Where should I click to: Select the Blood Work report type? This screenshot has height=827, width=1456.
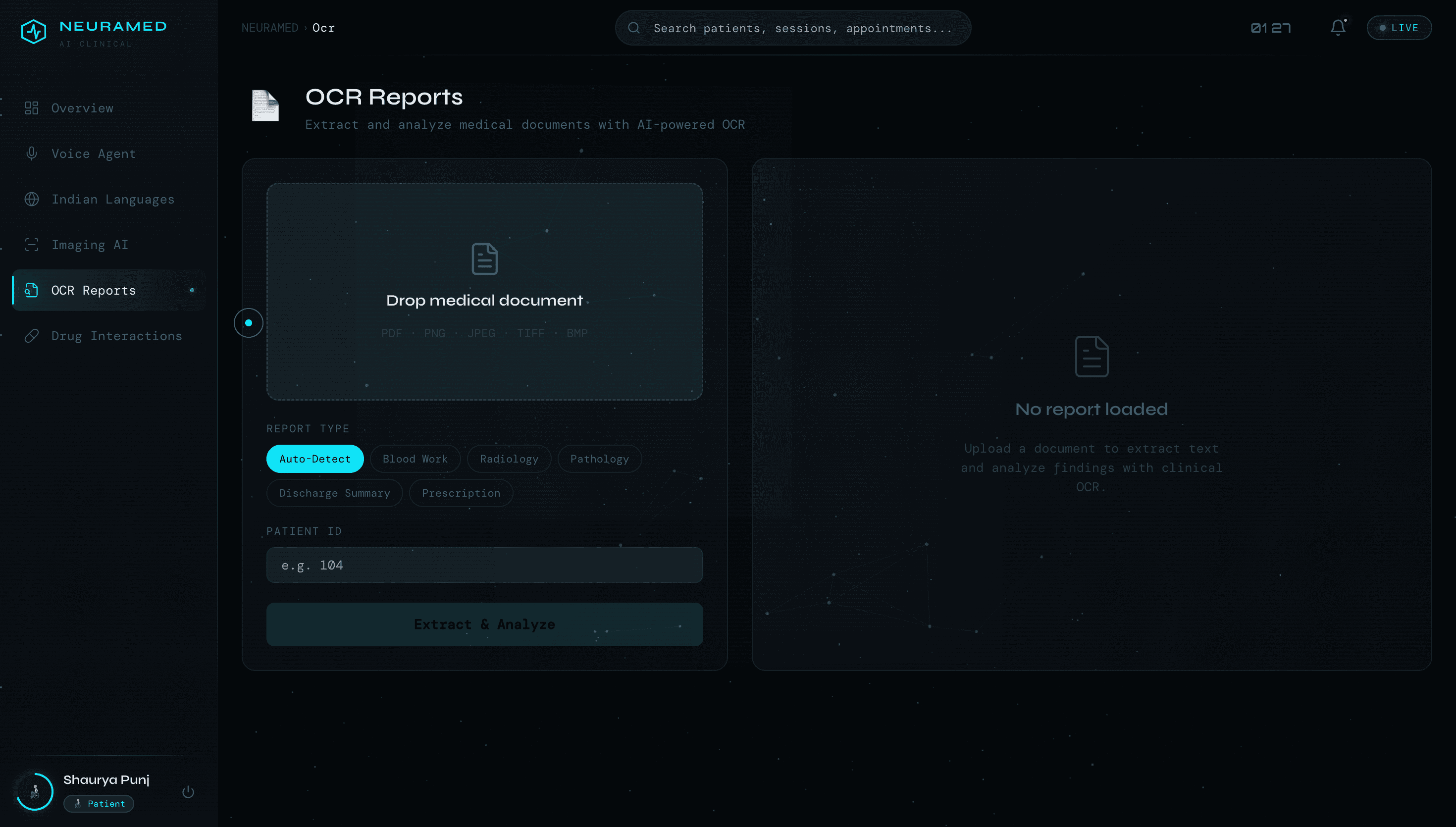click(x=415, y=459)
